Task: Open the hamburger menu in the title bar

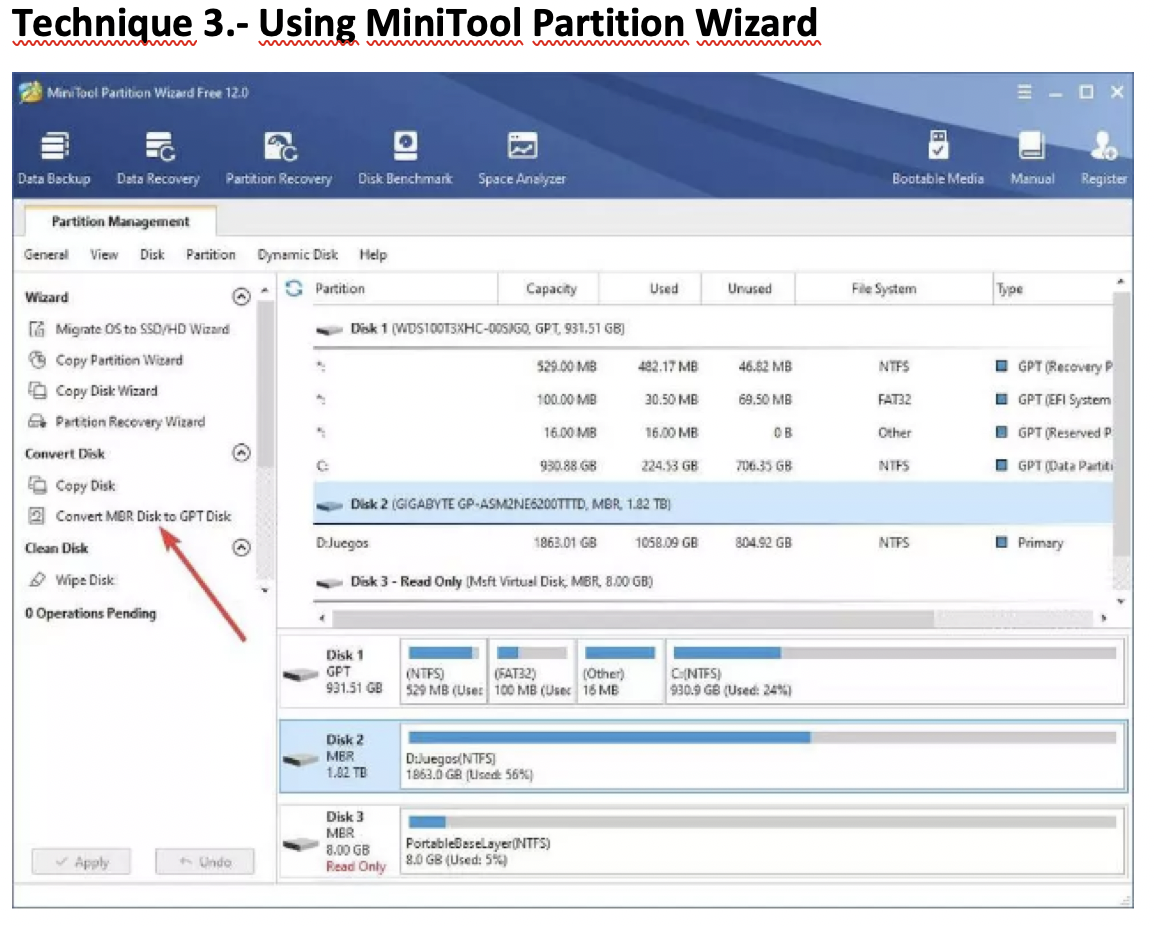Action: (x=1024, y=92)
